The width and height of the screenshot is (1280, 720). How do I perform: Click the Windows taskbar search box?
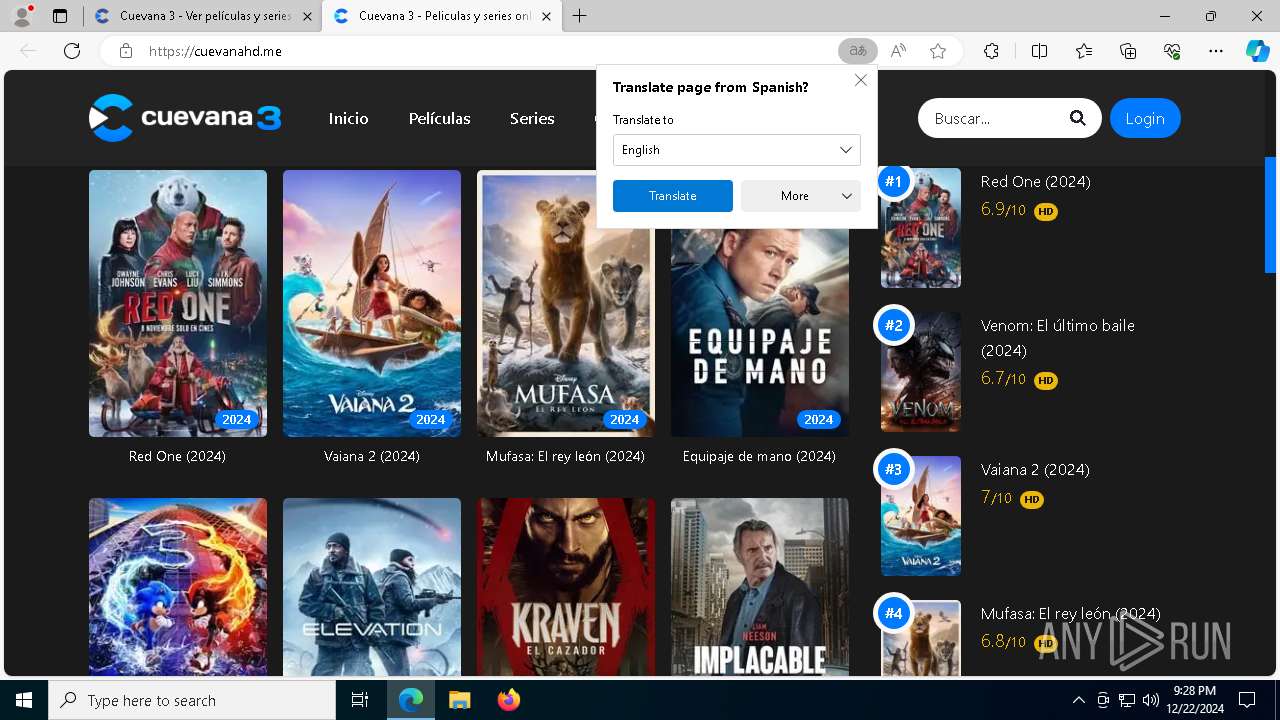point(192,700)
